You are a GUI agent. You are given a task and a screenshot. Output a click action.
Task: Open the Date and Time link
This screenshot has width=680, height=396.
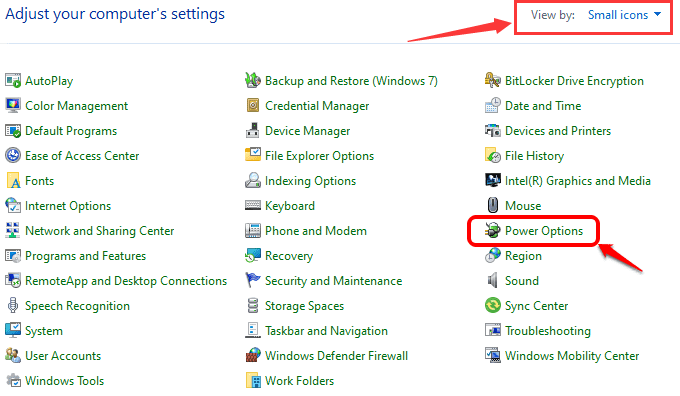(x=543, y=106)
